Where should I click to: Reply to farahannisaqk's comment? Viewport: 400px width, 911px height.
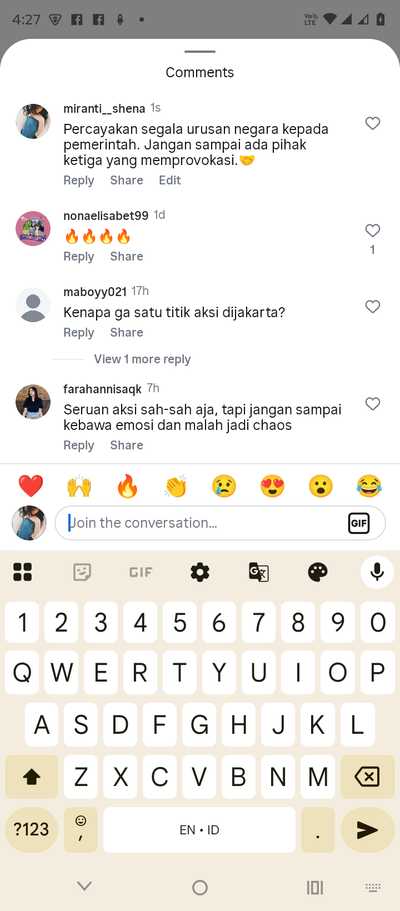(78, 445)
